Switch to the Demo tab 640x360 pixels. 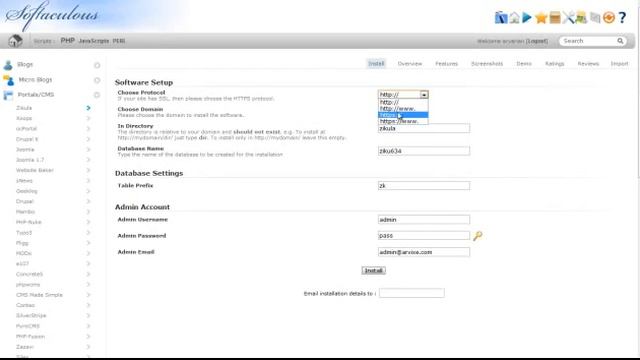point(524,64)
